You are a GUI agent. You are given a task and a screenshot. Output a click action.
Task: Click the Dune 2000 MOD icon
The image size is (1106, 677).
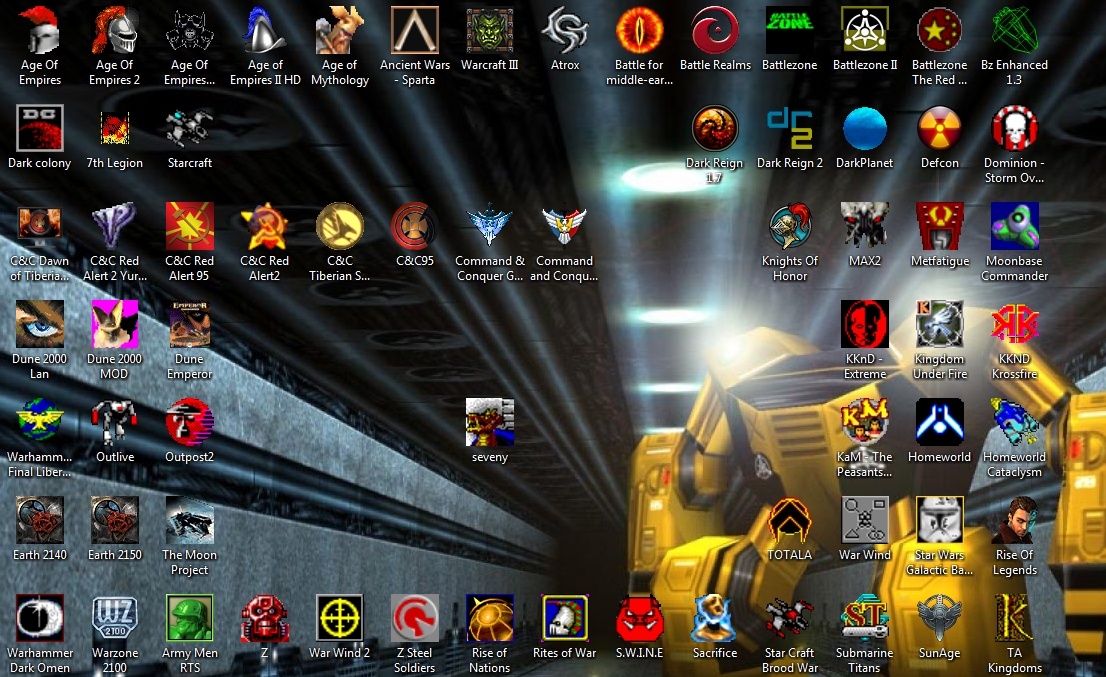pyautogui.click(x=114, y=324)
